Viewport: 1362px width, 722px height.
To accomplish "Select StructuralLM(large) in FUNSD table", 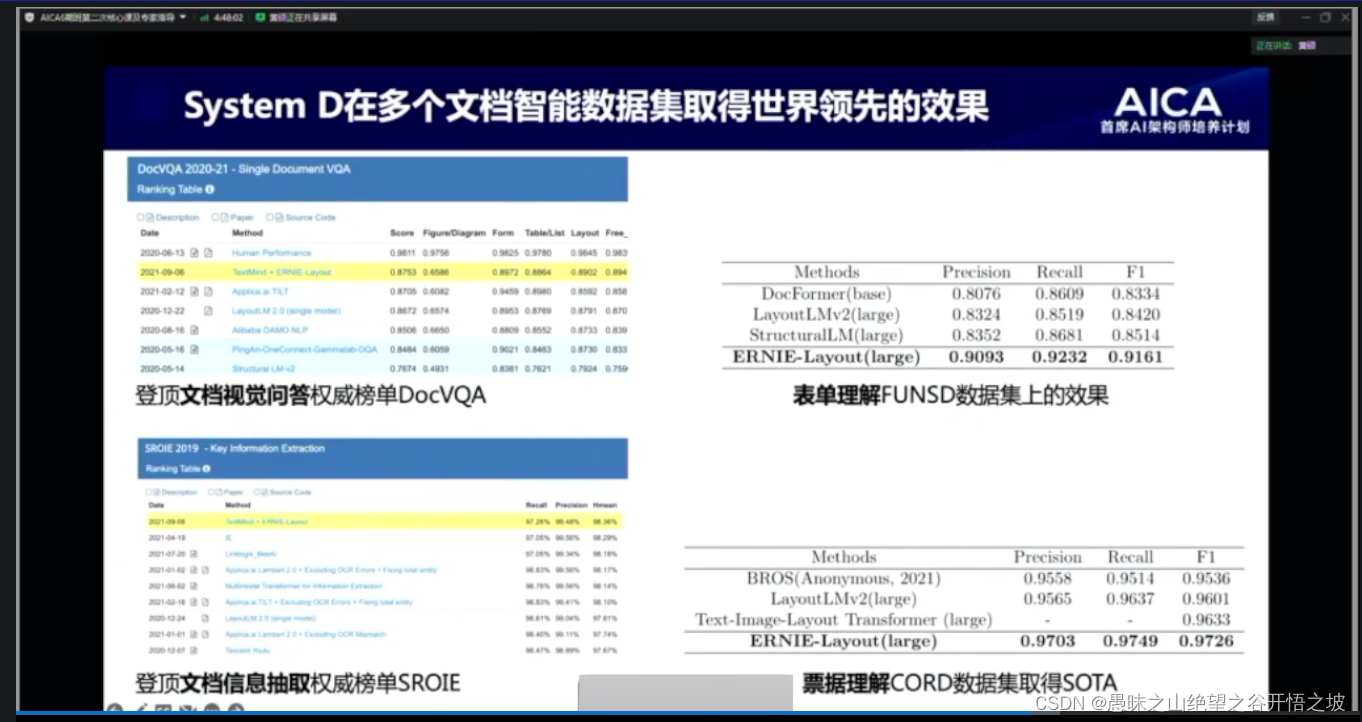I will tap(826, 336).
